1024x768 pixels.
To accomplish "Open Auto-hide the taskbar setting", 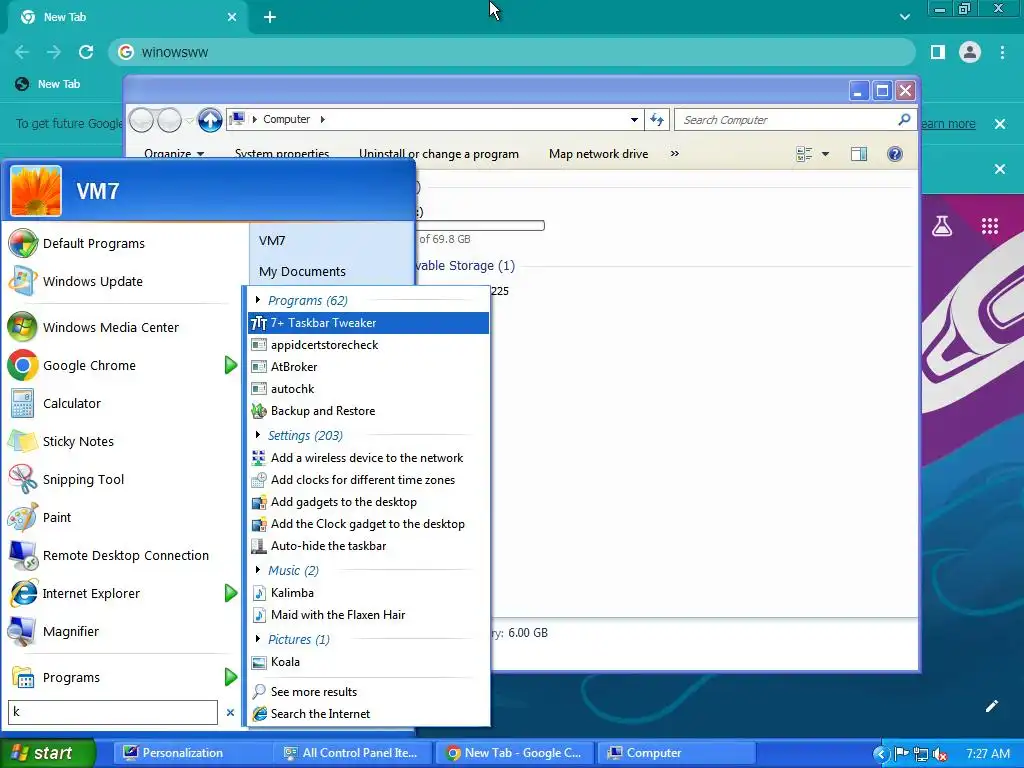I will pyautogui.click(x=368, y=546).
